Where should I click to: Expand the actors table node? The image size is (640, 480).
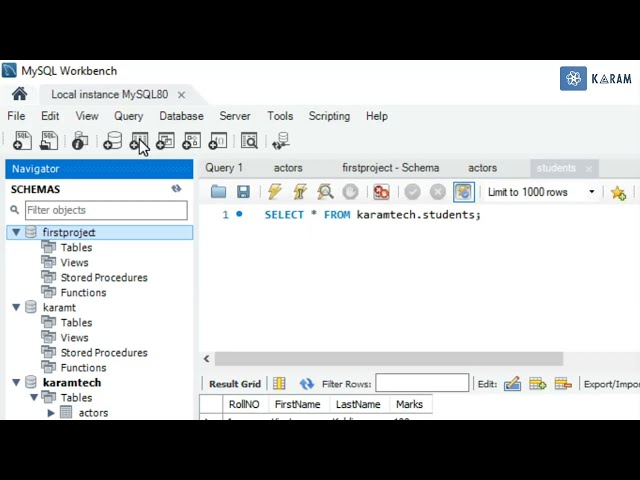pos(51,413)
